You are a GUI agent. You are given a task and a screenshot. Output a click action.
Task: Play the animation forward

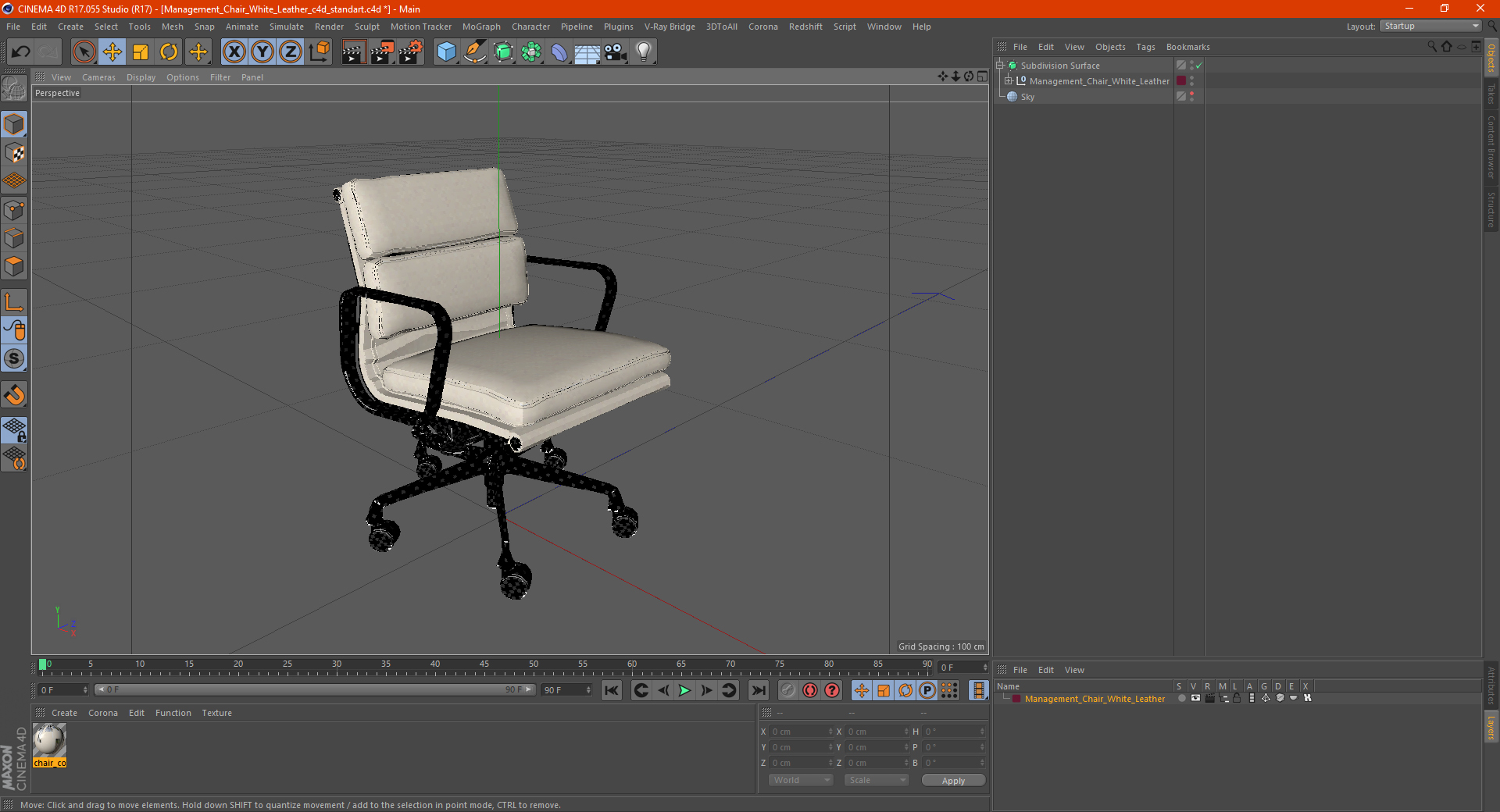click(x=684, y=690)
